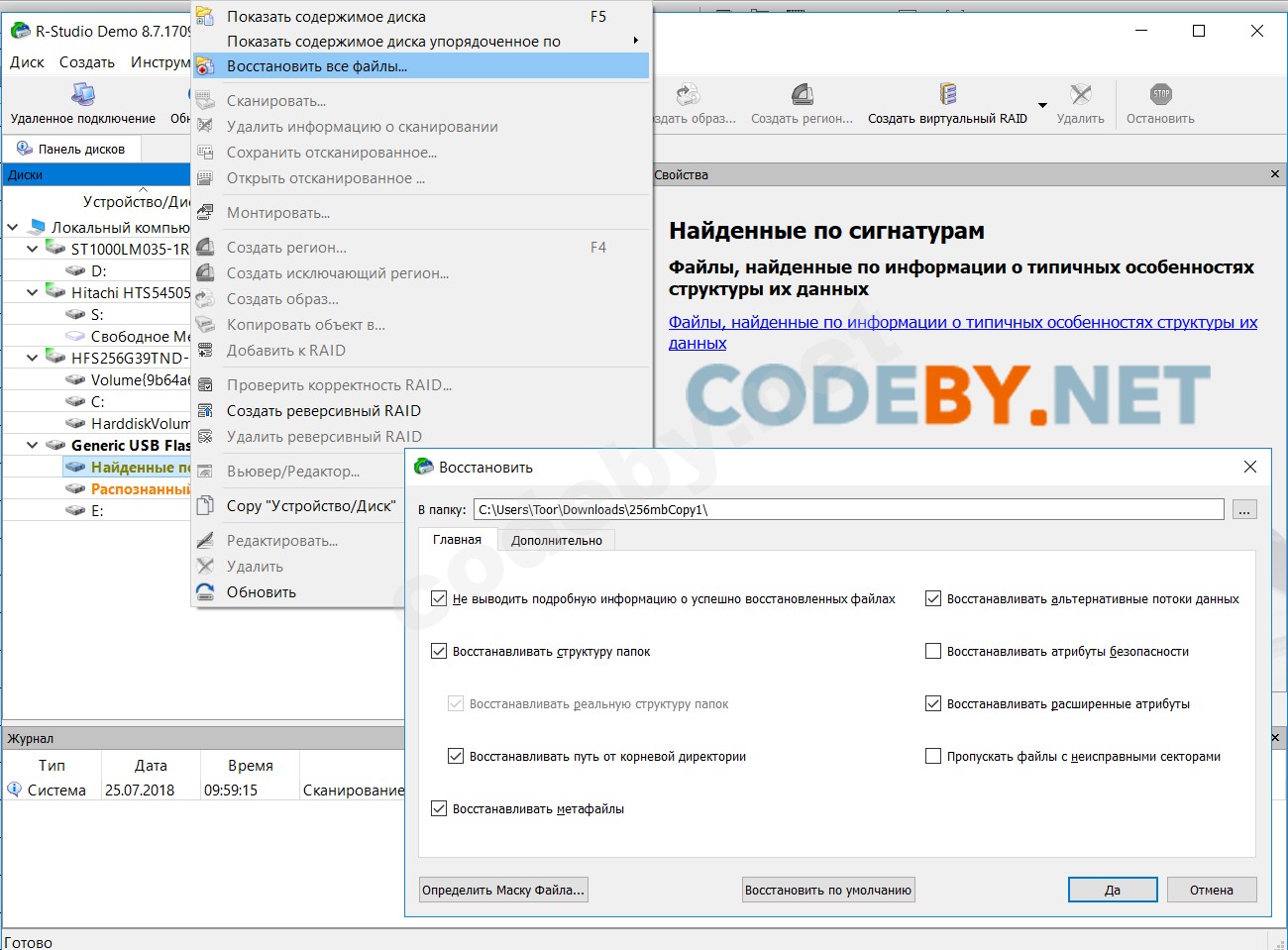Image resolution: width=1288 pixels, height=950 pixels.
Task: Click the Remote Connection toolbar icon
Action: pos(83,95)
